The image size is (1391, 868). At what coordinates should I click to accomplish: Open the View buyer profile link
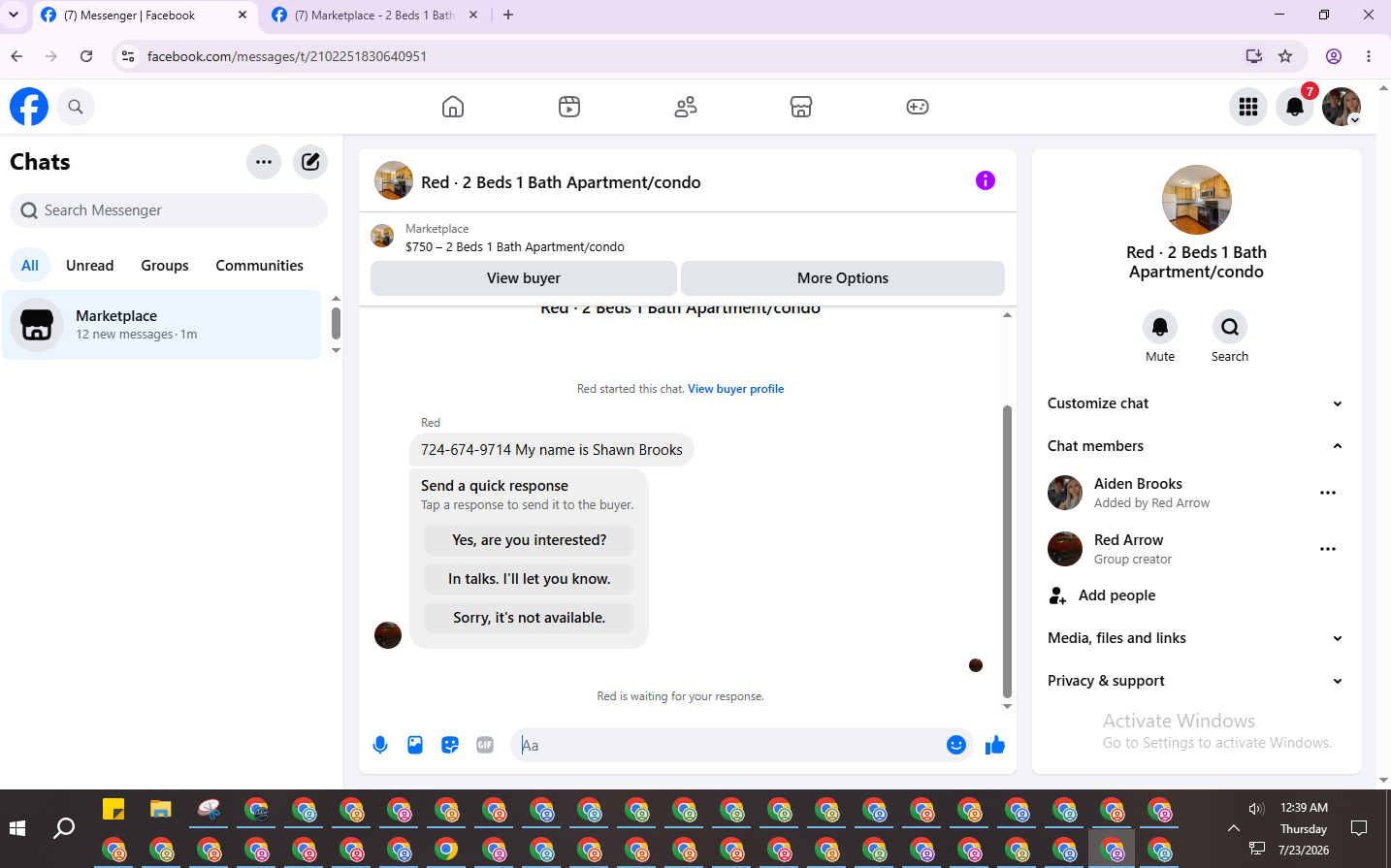tap(736, 389)
